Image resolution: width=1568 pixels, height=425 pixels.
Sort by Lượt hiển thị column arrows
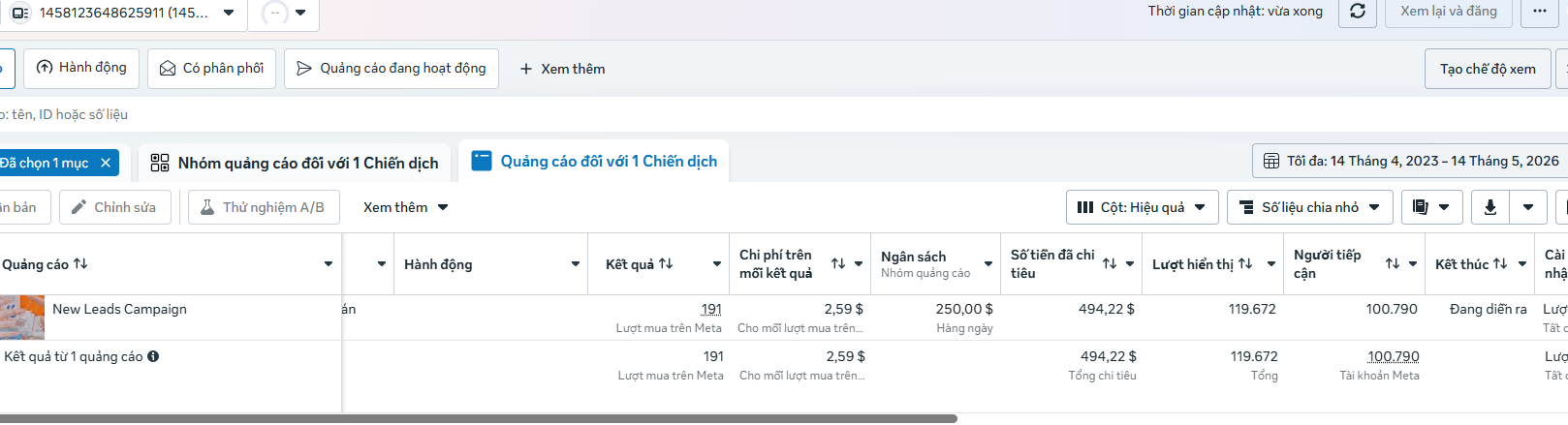click(x=1245, y=263)
